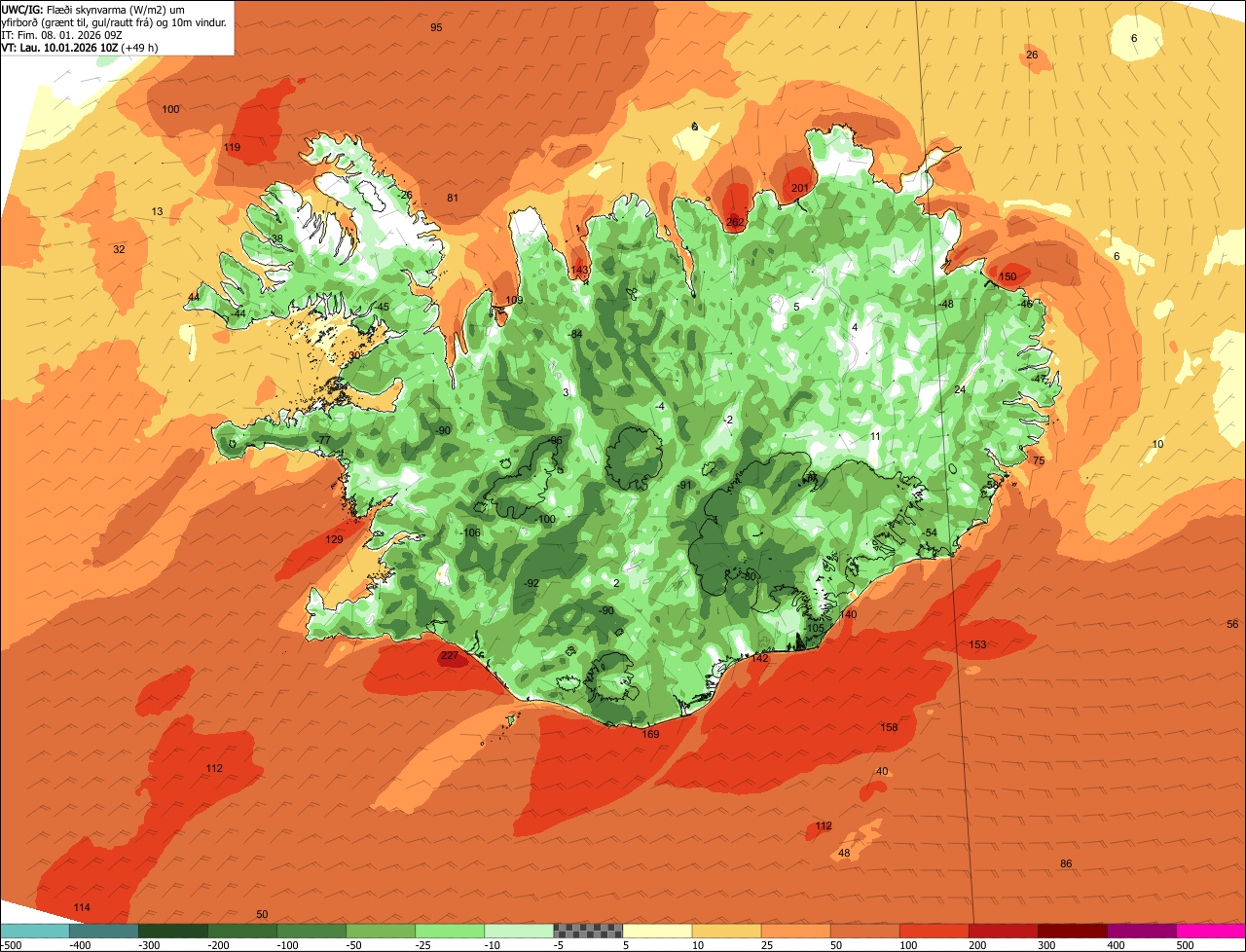Click the value '56' near the right edge
The image size is (1246, 952).
1232,624
